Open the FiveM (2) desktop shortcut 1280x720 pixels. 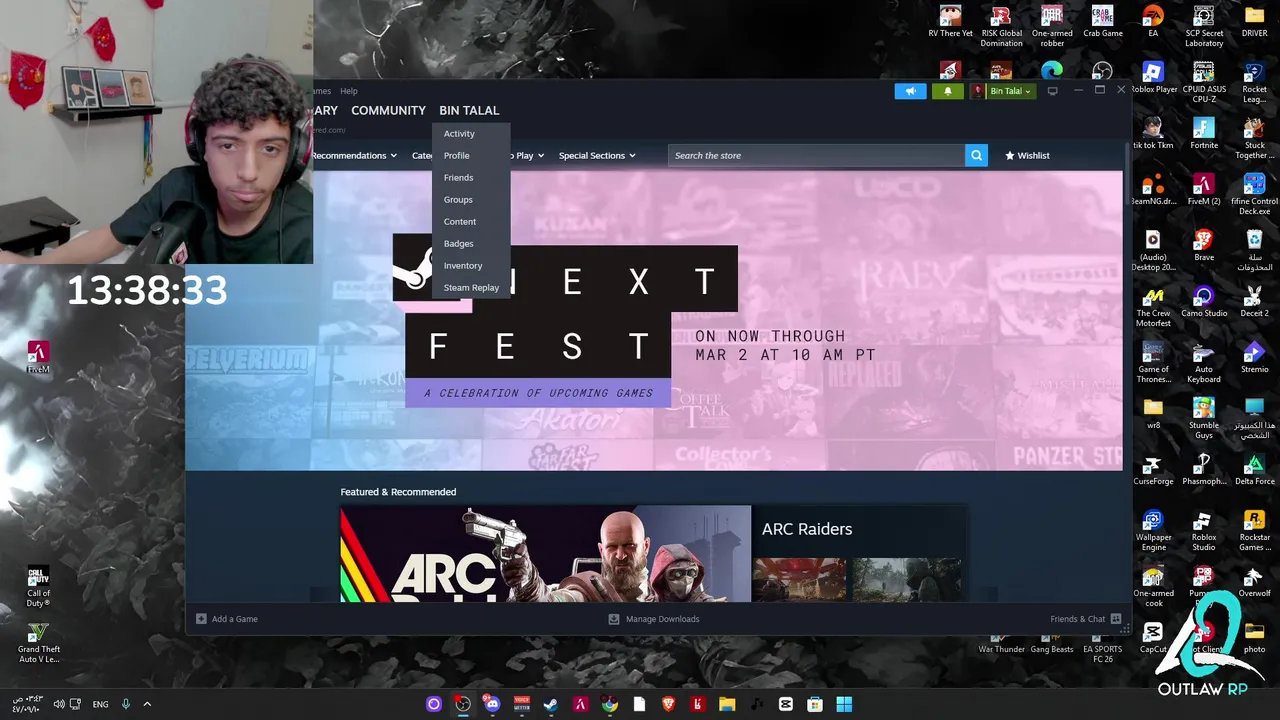tap(1204, 189)
